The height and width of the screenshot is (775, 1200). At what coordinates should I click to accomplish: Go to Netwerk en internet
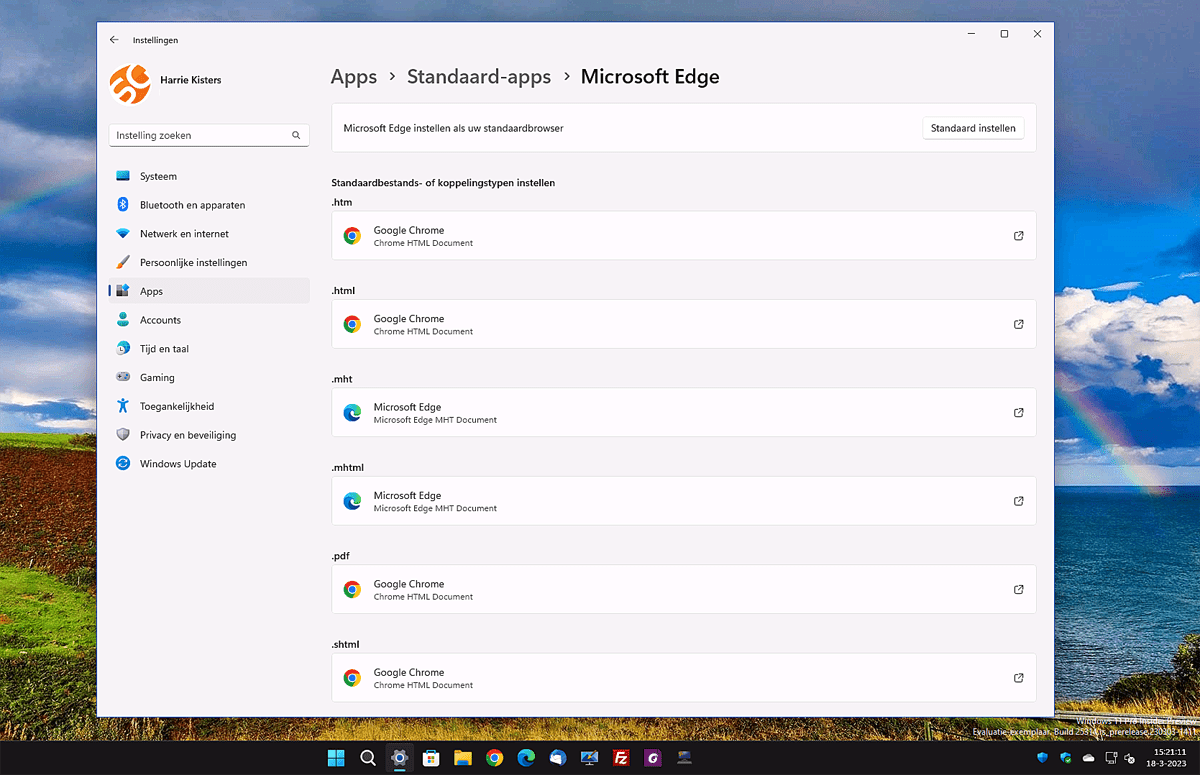(209, 234)
